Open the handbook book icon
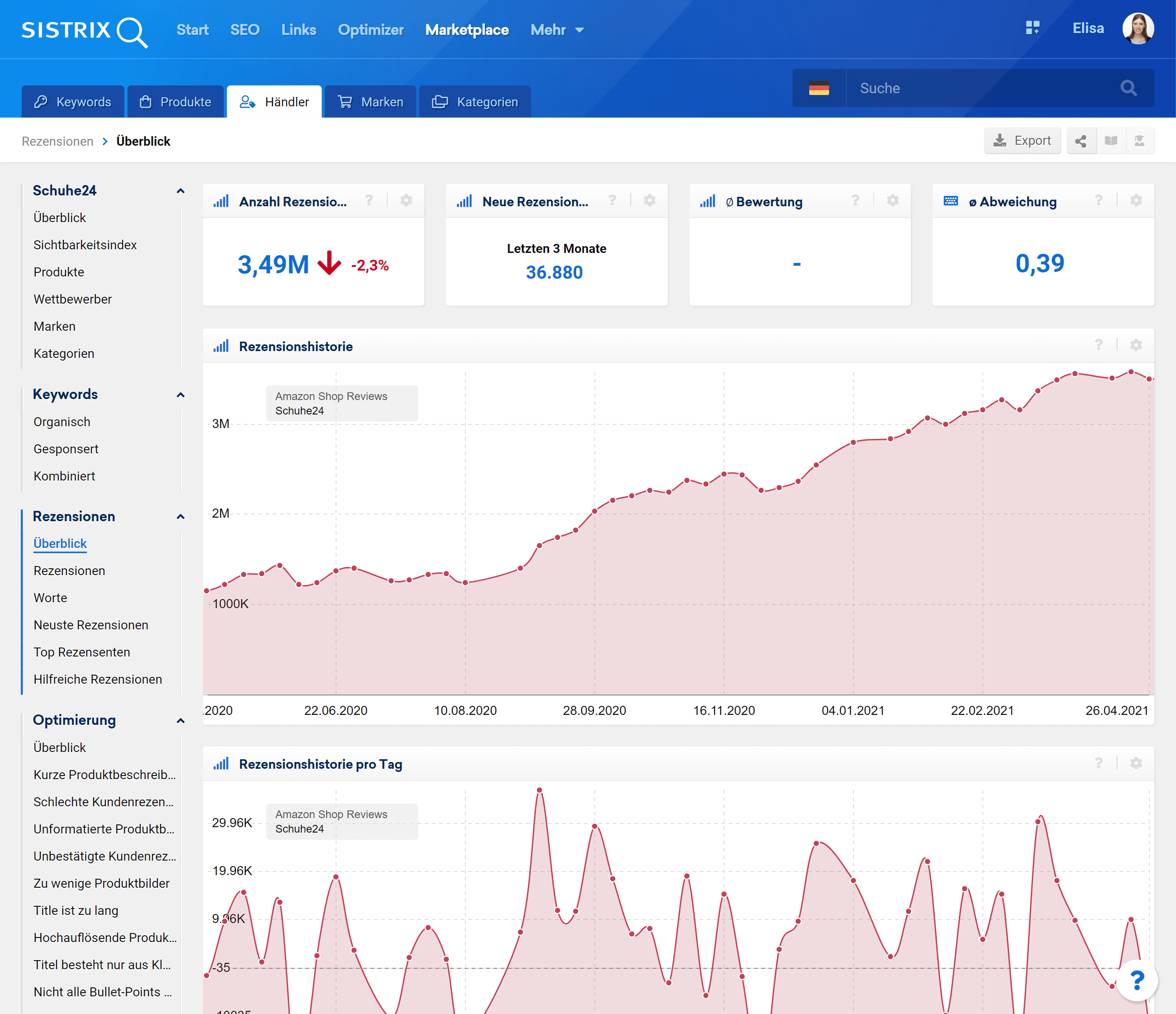Image resolution: width=1176 pixels, height=1014 pixels. [x=1111, y=141]
